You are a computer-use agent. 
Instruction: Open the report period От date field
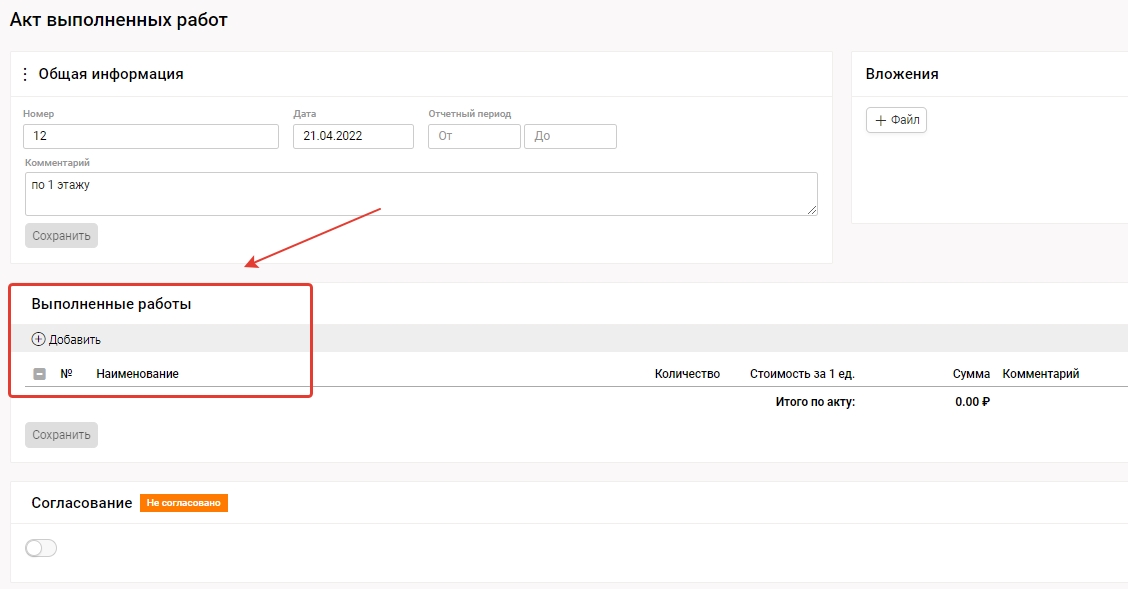click(474, 136)
